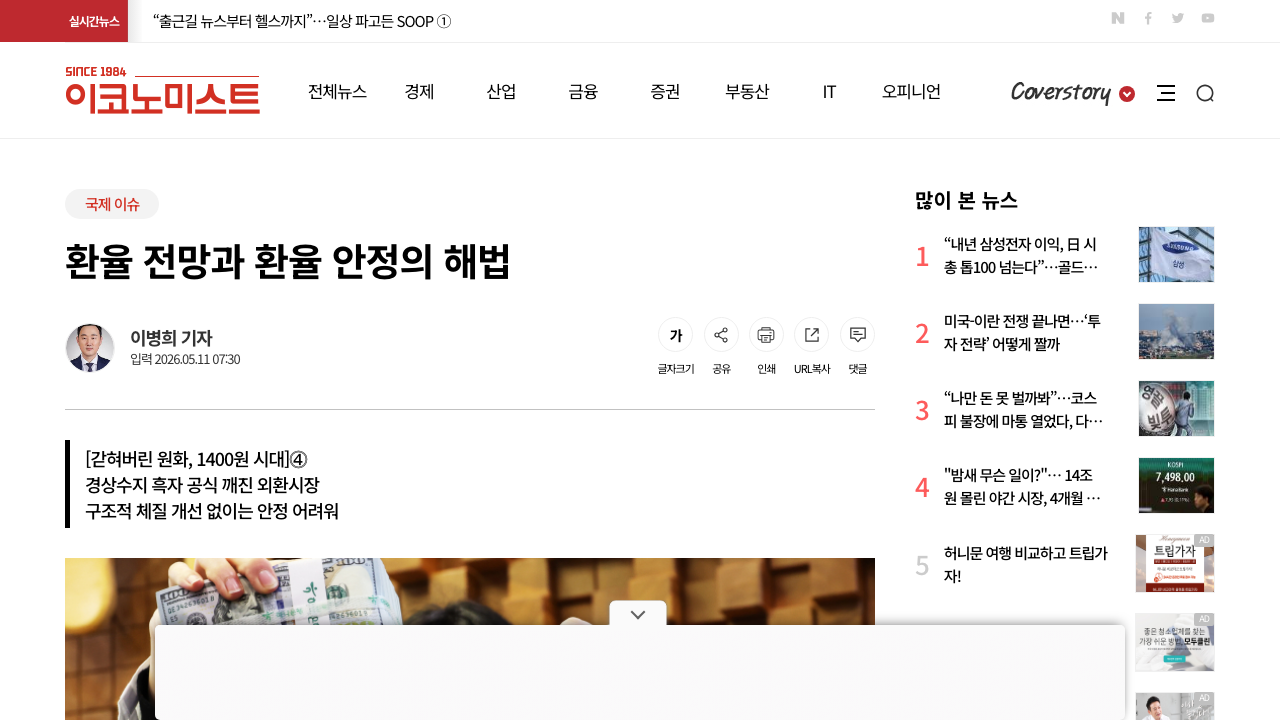Viewport: 1280px width, 720px height.
Task: Open 금융 menu
Action: 583,91
